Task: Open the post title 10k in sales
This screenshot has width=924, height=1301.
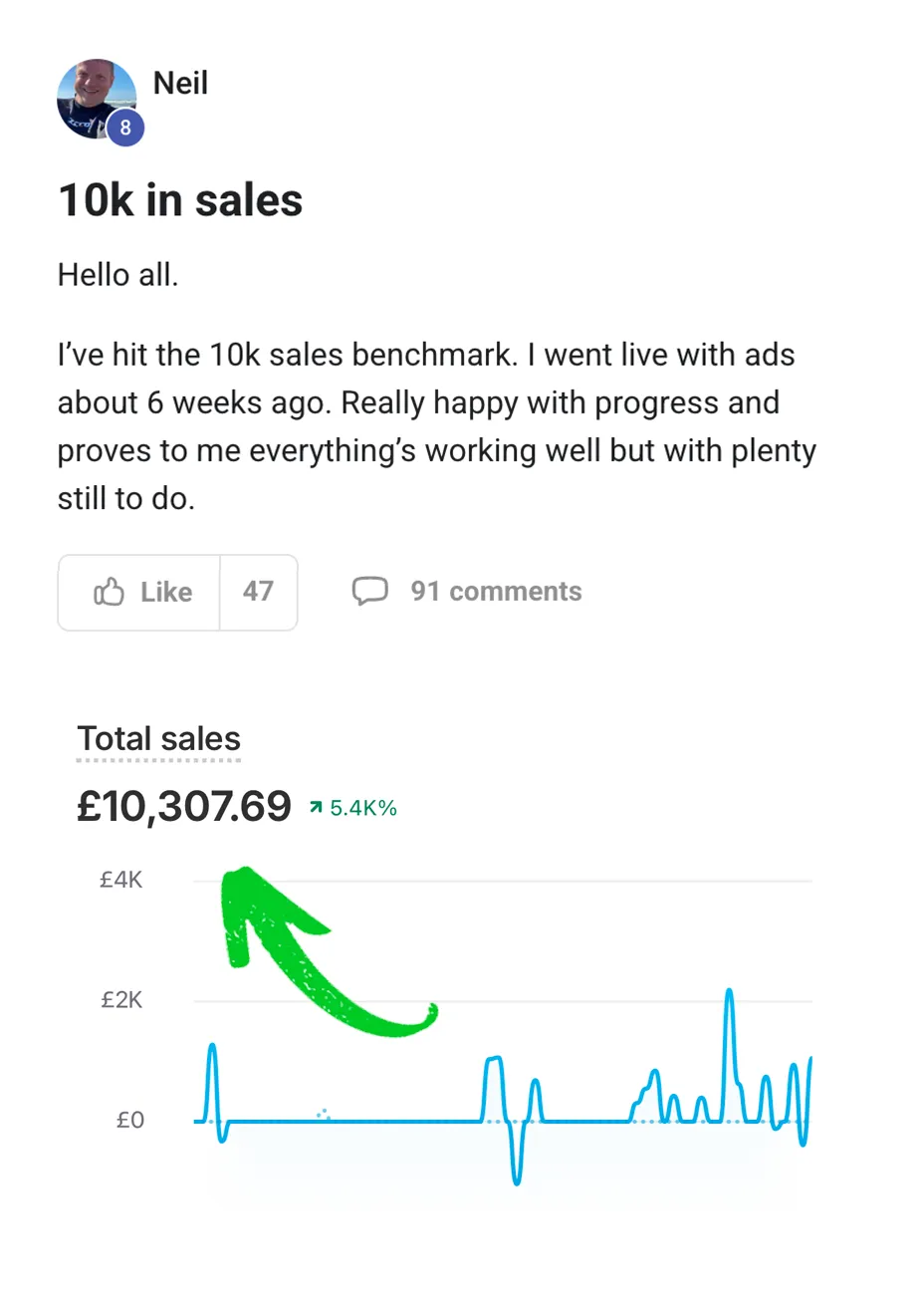Action: tap(180, 200)
